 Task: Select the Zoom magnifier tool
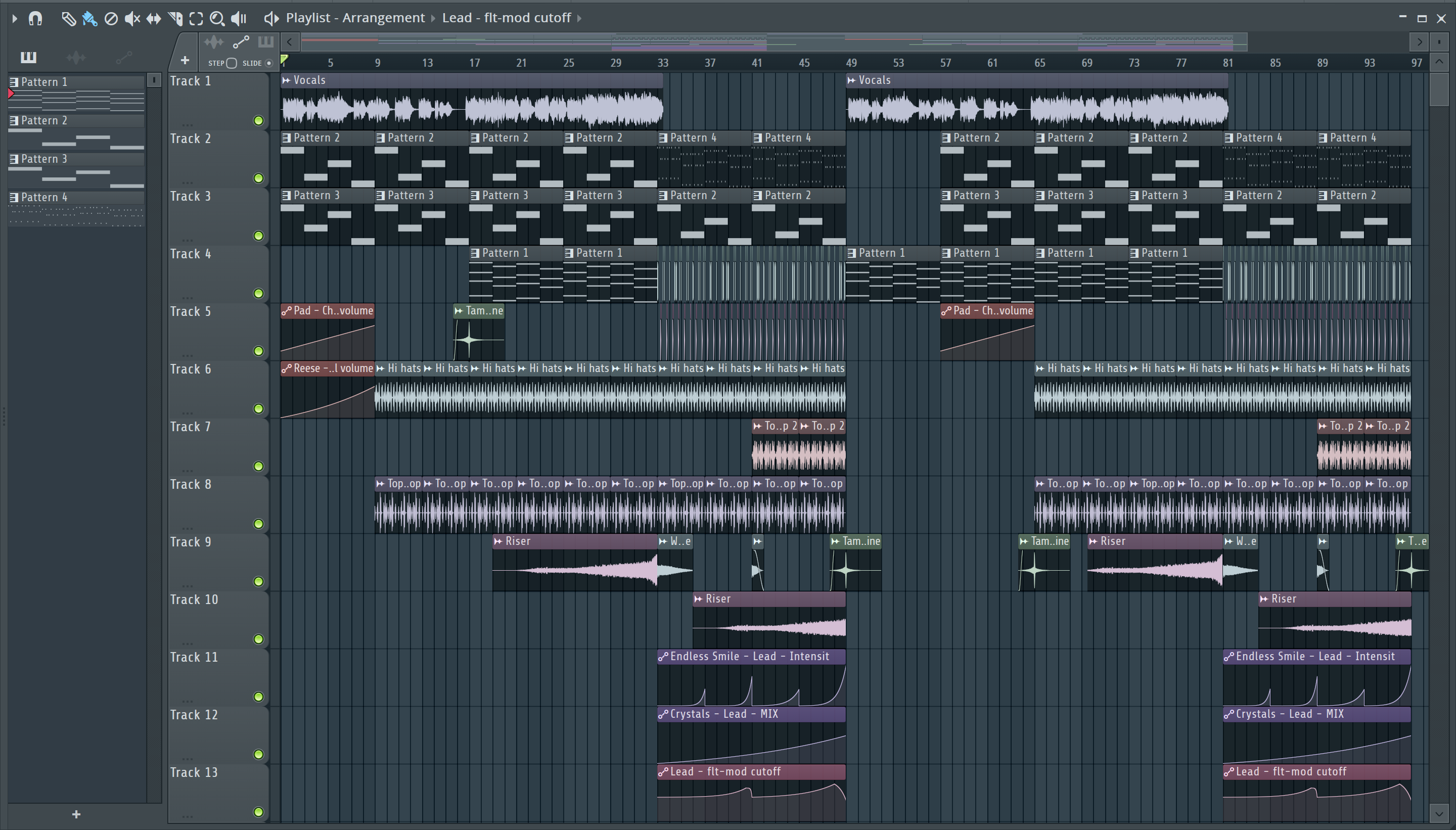[x=217, y=18]
